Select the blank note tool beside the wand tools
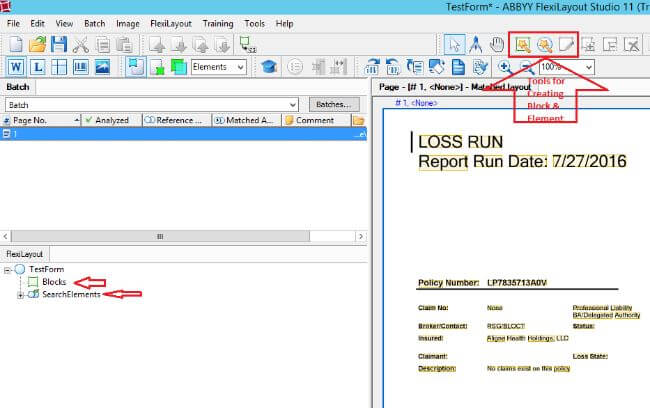Screen dimensions: 650x408 click(x=566, y=44)
